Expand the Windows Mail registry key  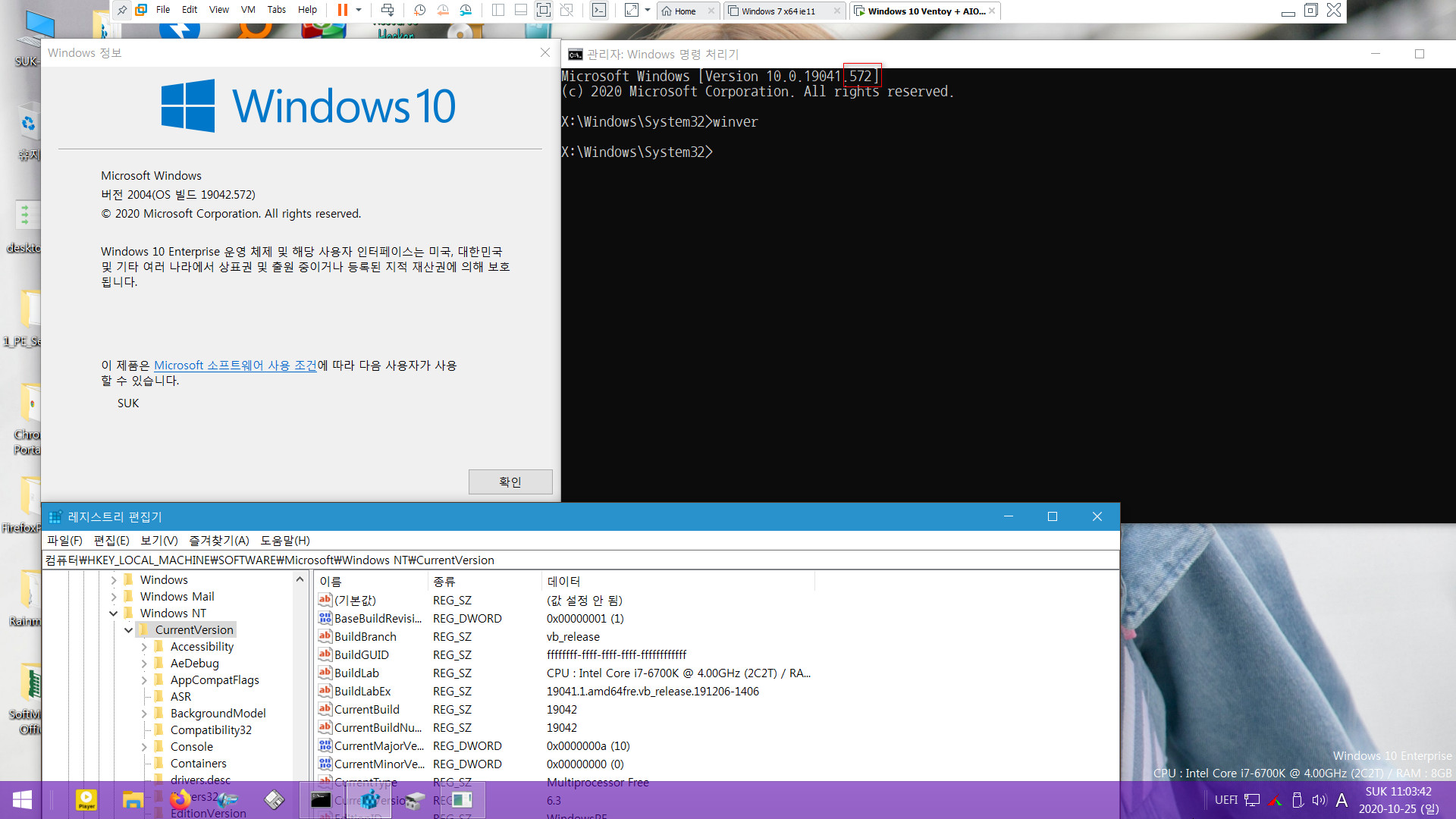114,597
